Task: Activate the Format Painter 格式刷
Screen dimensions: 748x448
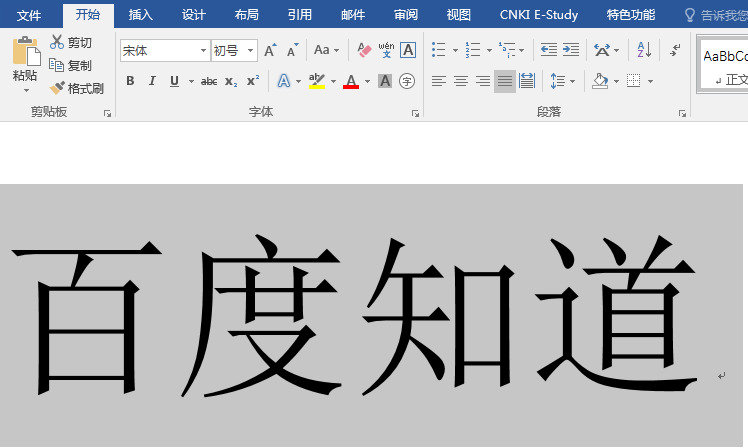Action: tap(76, 88)
